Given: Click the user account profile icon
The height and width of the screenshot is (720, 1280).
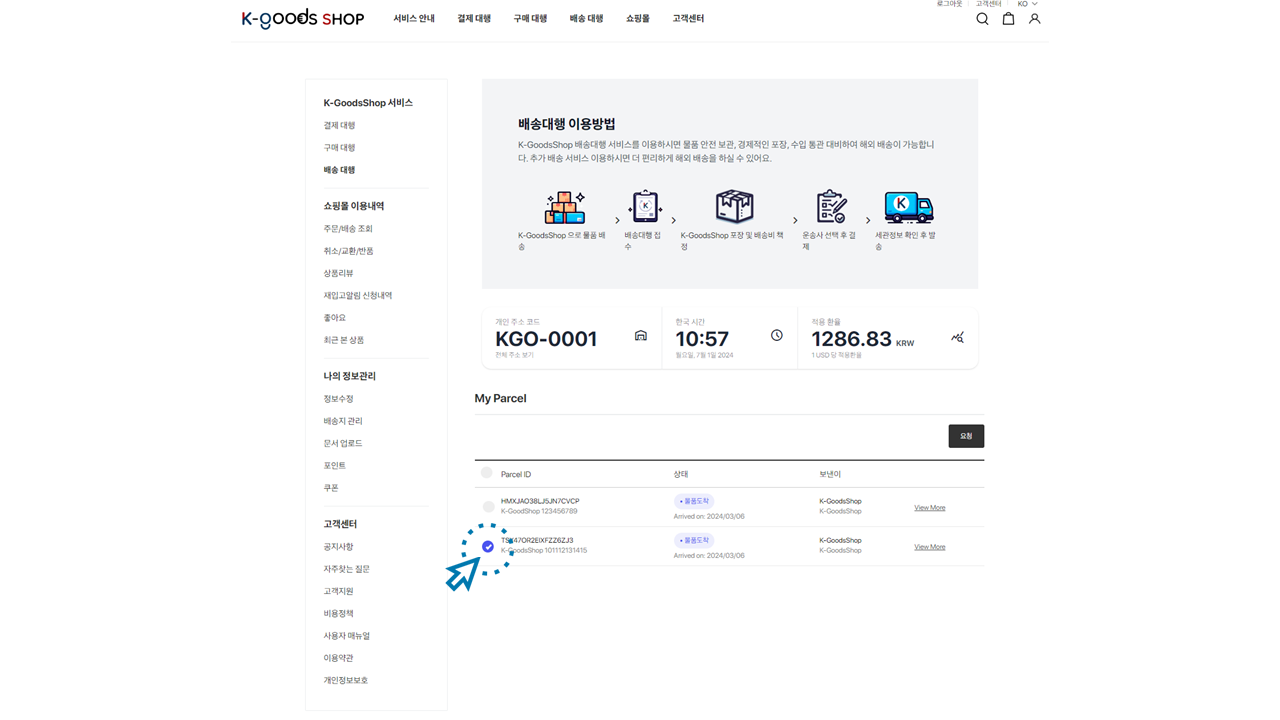Looking at the screenshot, I should pyautogui.click(x=1034, y=19).
